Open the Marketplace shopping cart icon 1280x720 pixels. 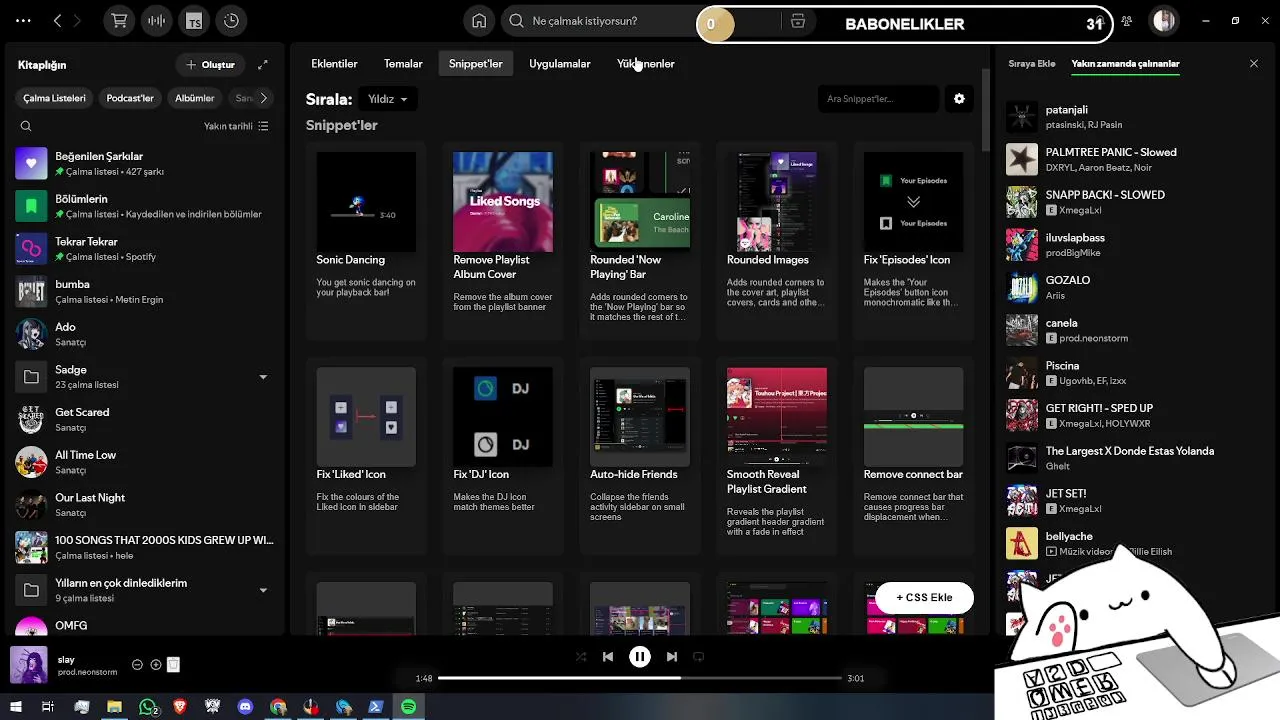pos(119,21)
